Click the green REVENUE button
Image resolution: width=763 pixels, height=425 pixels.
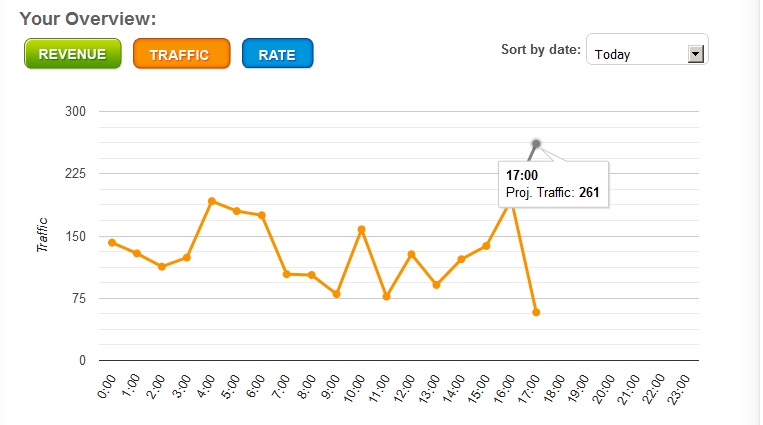click(72, 54)
